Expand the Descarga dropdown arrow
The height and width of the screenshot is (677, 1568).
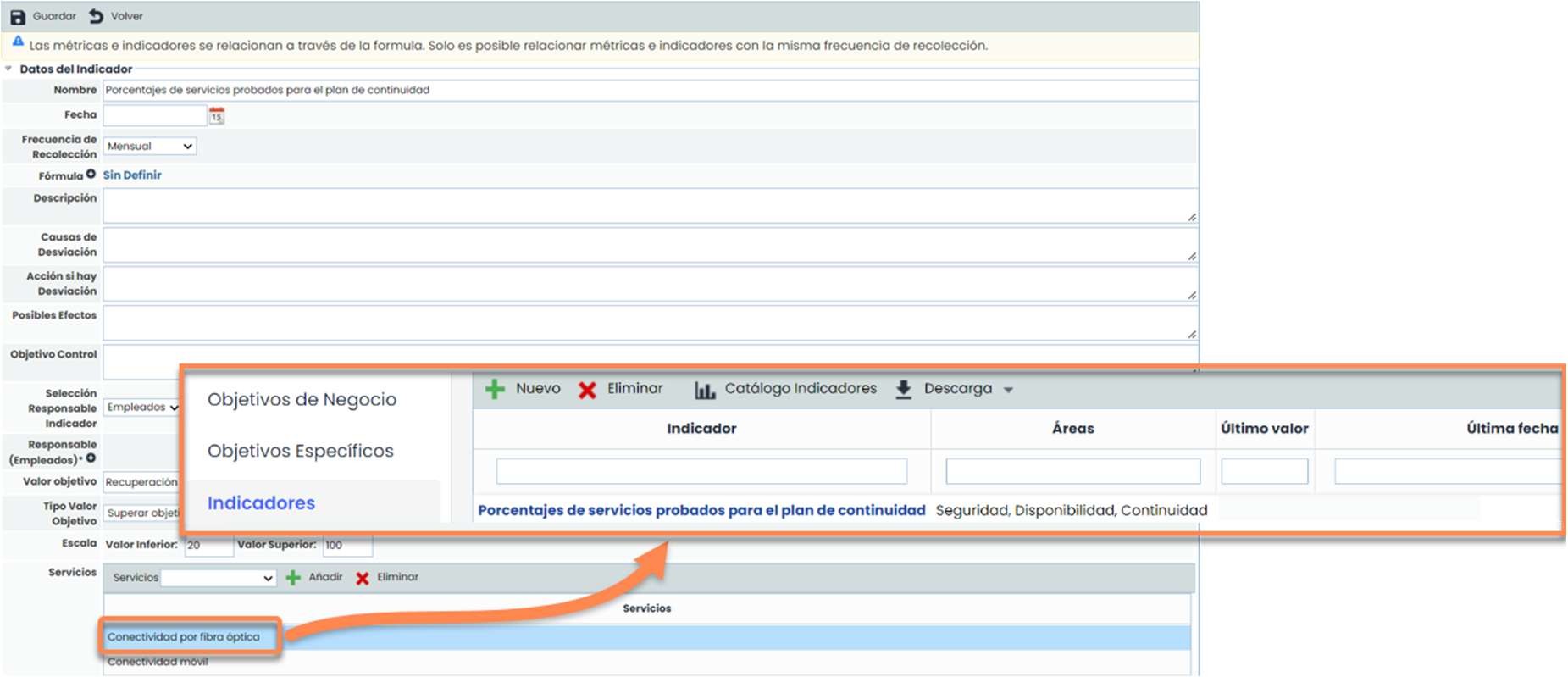coord(1008,390)
